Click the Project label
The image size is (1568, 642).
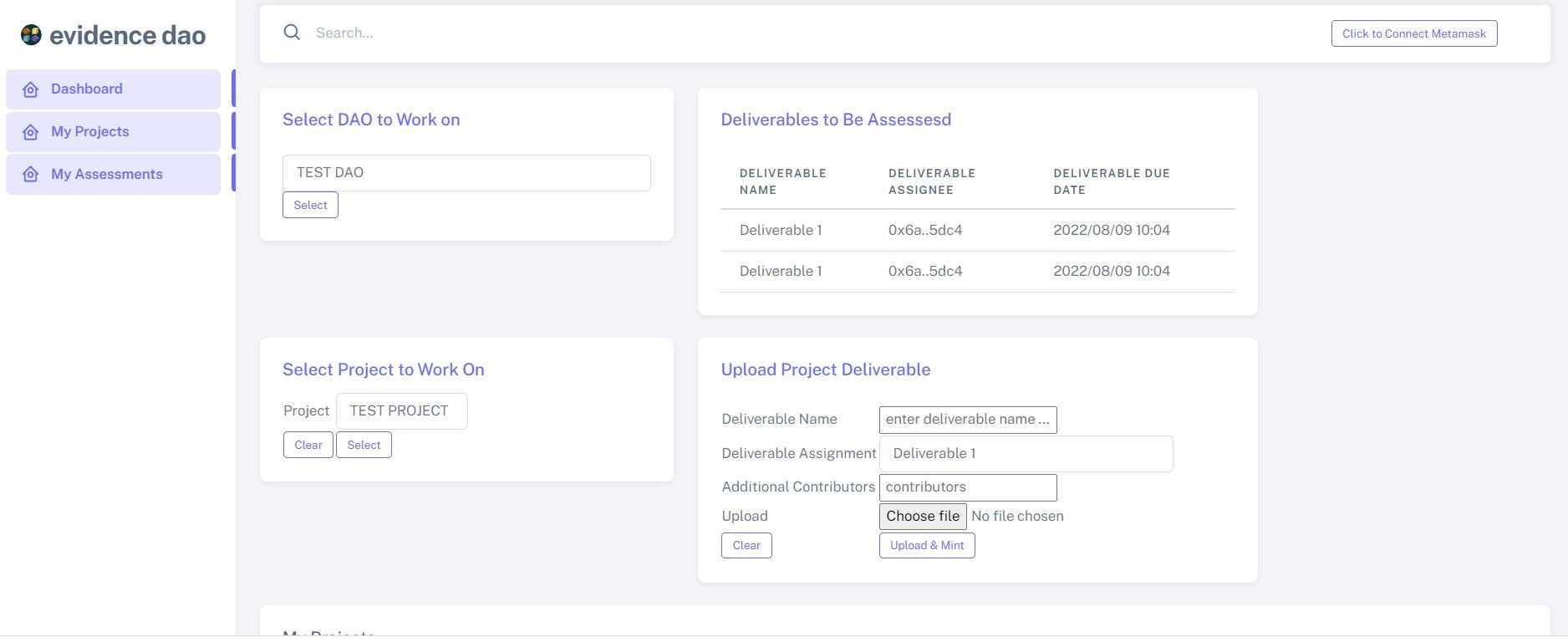306,410
